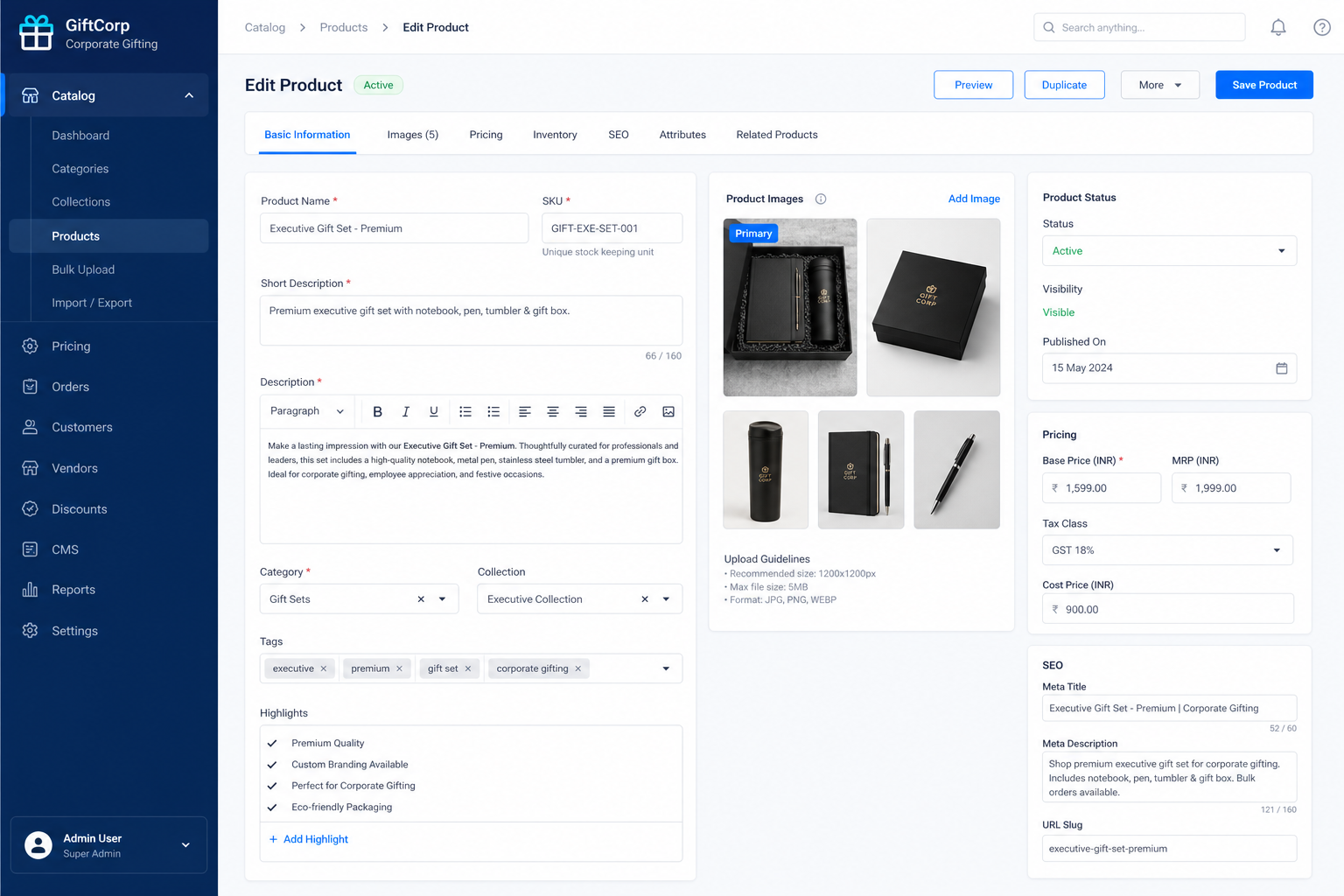Toggle the Eco-friendly Packaging checkmark
The image size is (1344, 896).
(272, 808)
